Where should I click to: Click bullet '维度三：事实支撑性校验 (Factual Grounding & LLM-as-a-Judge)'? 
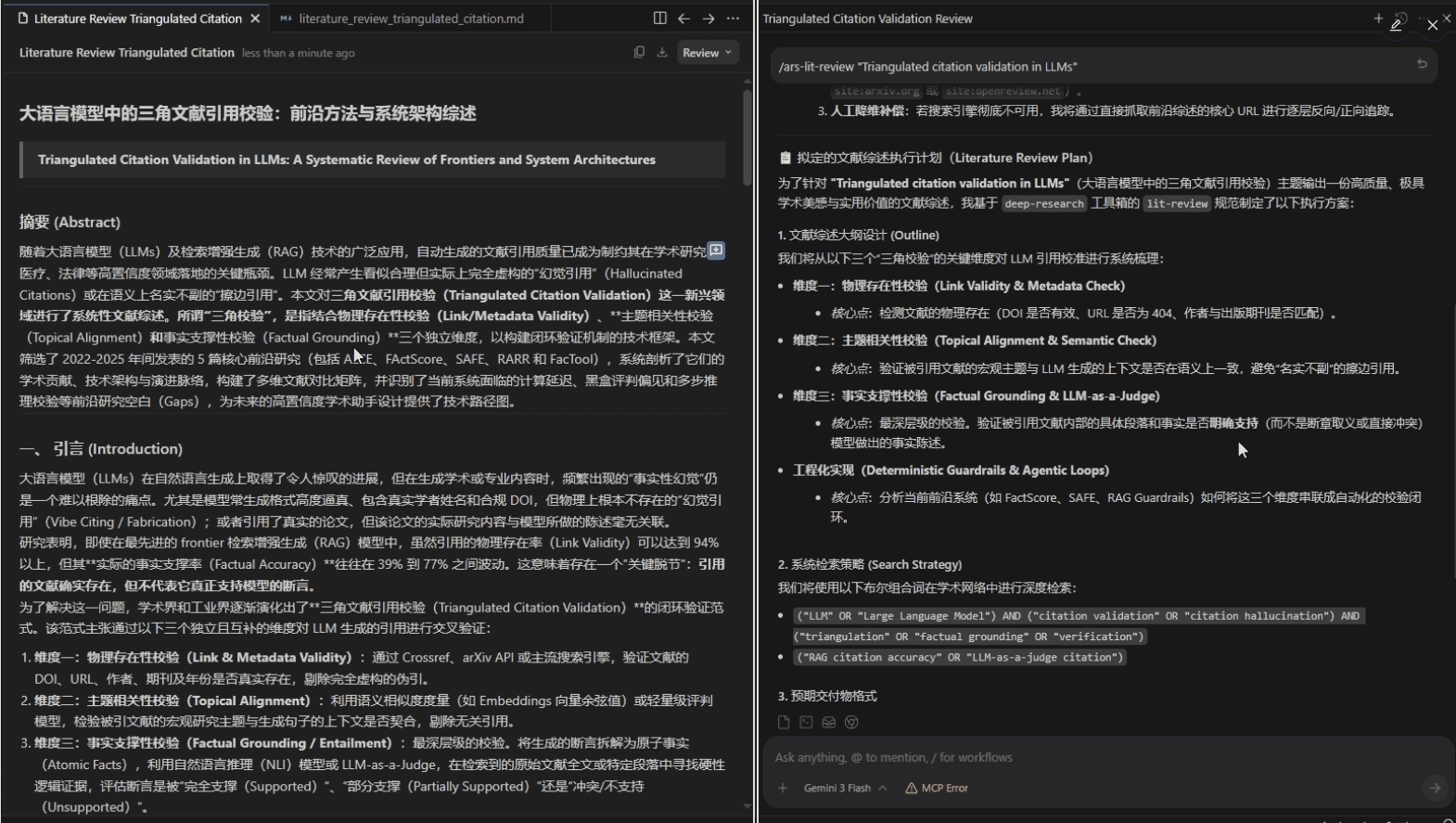click(x=977, y=396)
